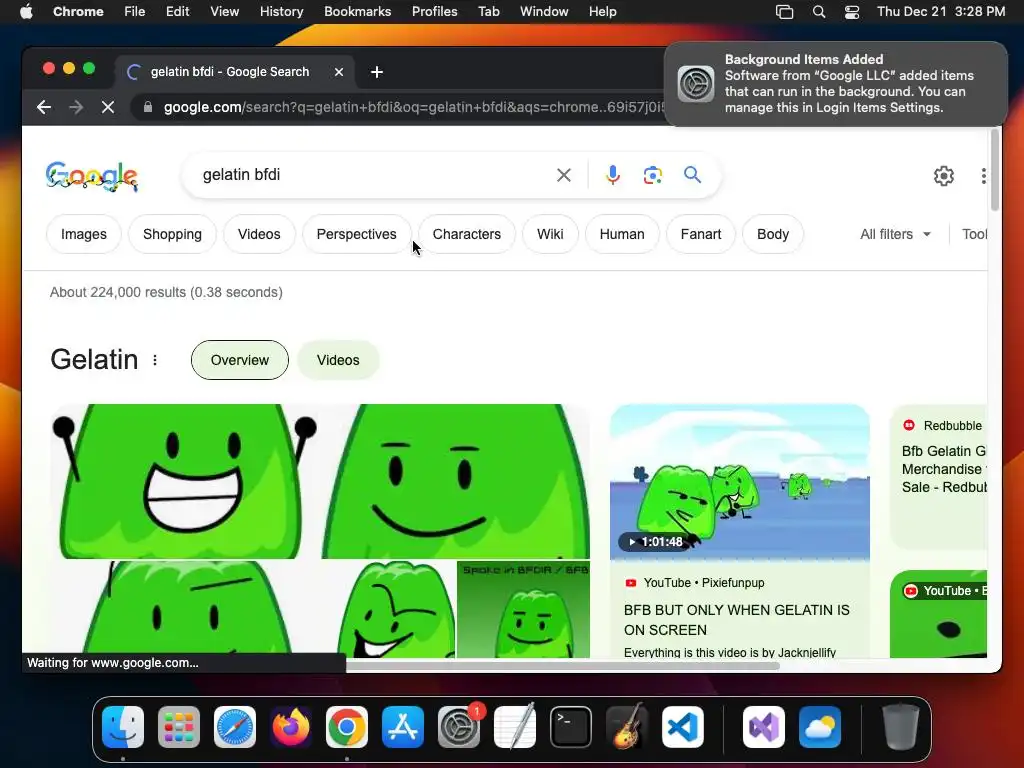
Task: Open Google settings gear
Action: [944, 176]
